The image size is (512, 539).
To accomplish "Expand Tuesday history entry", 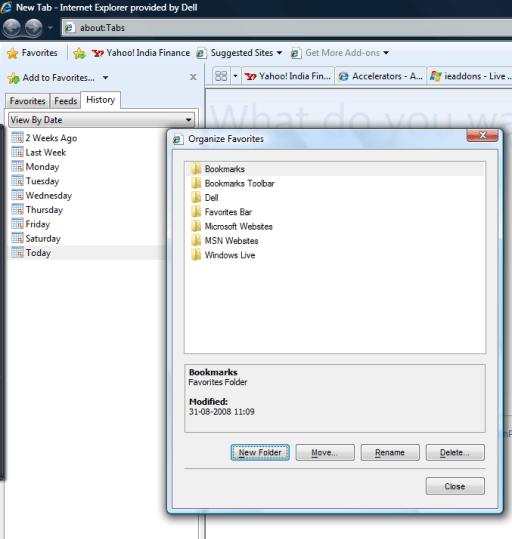I will [x=35, y=181].
